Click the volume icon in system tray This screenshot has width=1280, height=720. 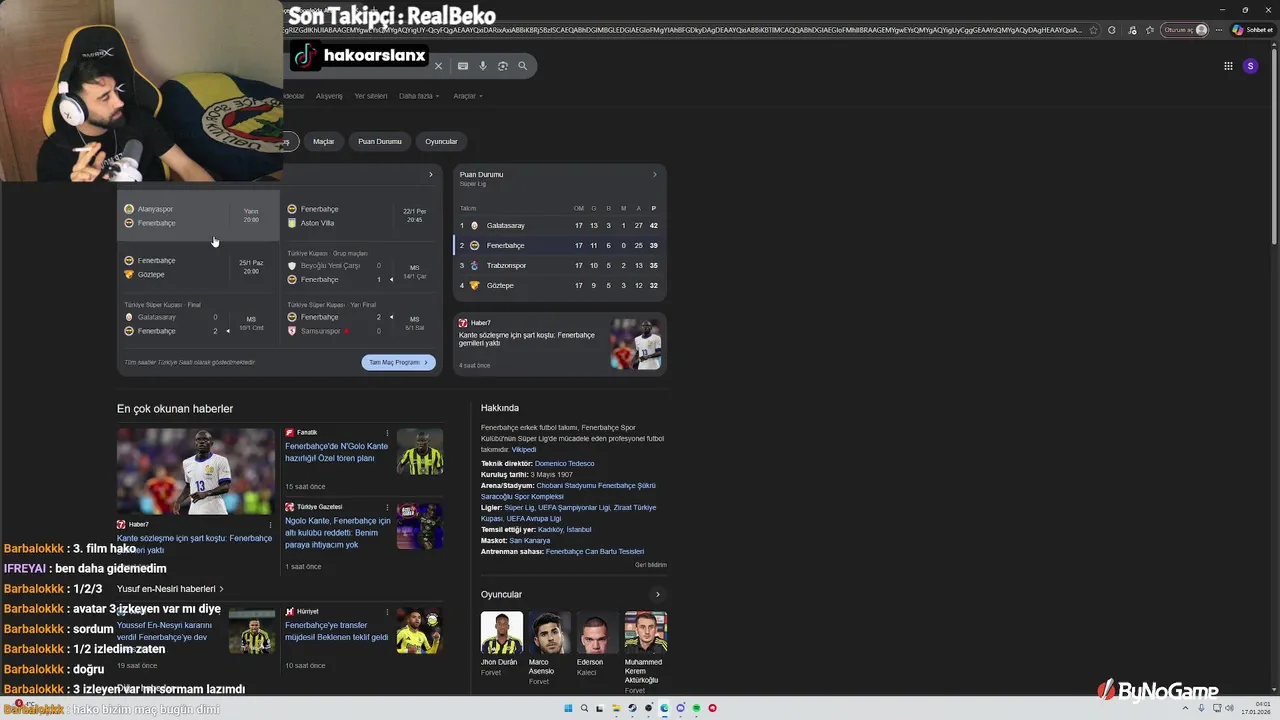[x=1229, y=708]
